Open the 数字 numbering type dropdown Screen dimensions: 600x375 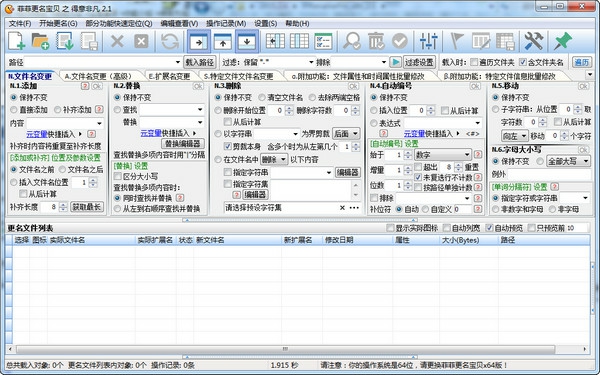443,155
